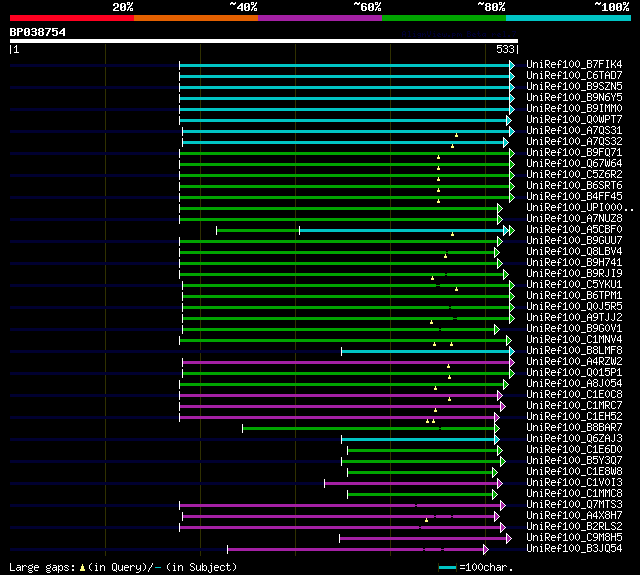
Task: Open hit UniRef100_C6TAD7
Action: (574, 75)
